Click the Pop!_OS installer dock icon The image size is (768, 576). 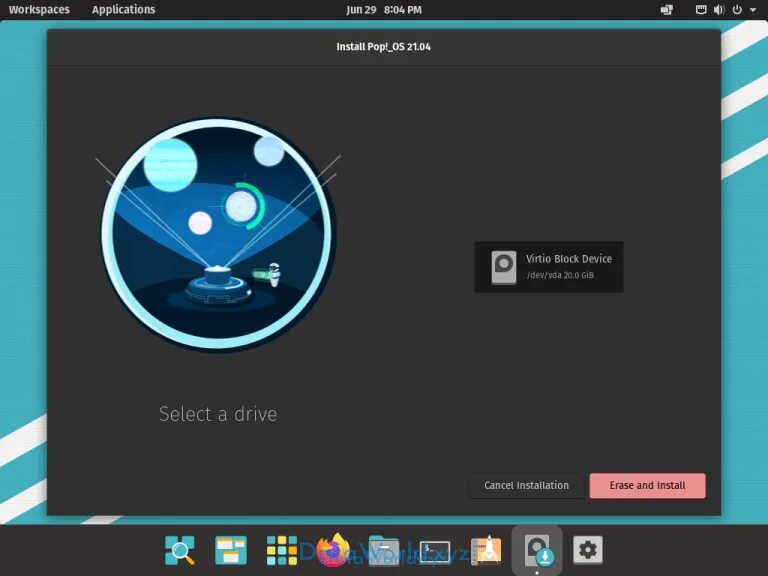(537, 550)
